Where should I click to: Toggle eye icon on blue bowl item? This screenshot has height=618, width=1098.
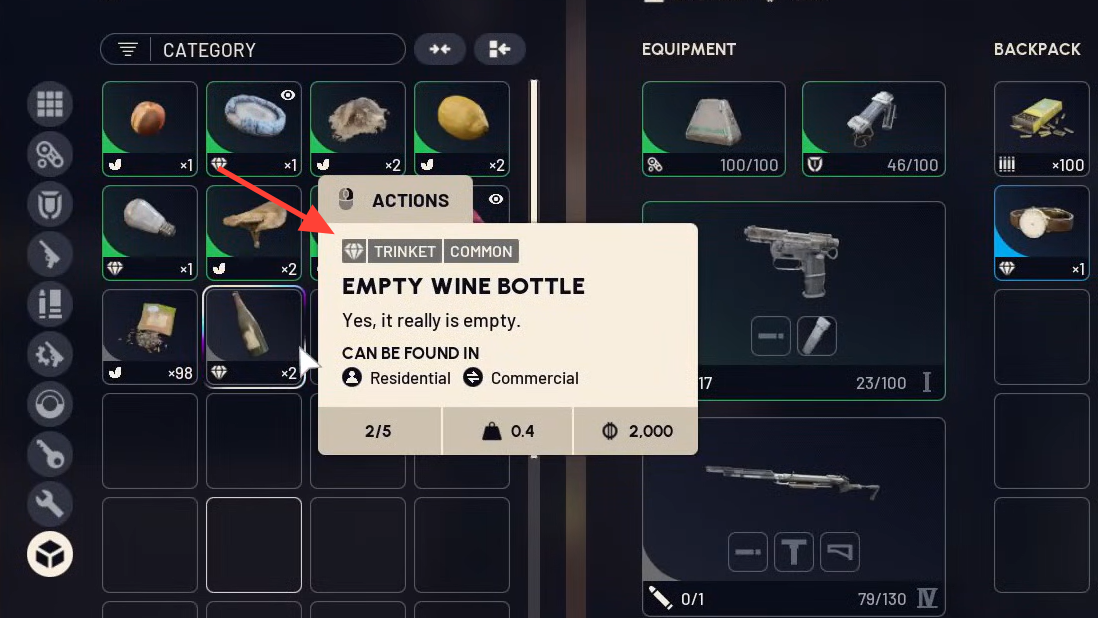pyautogui.click(x=288, y=95)
